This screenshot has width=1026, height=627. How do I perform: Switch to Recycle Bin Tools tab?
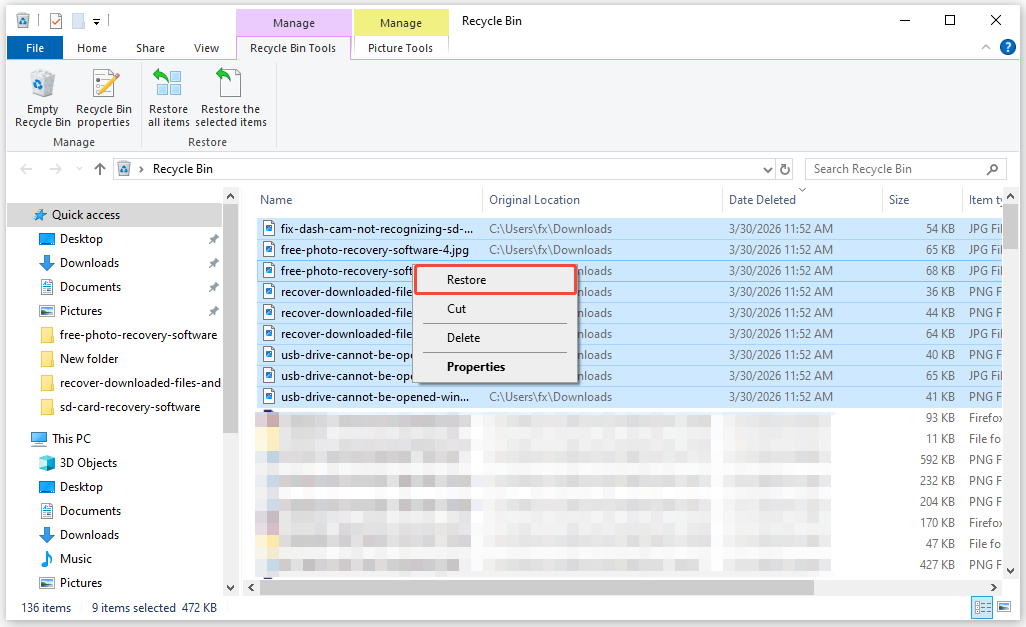click(x=292, y=48)
